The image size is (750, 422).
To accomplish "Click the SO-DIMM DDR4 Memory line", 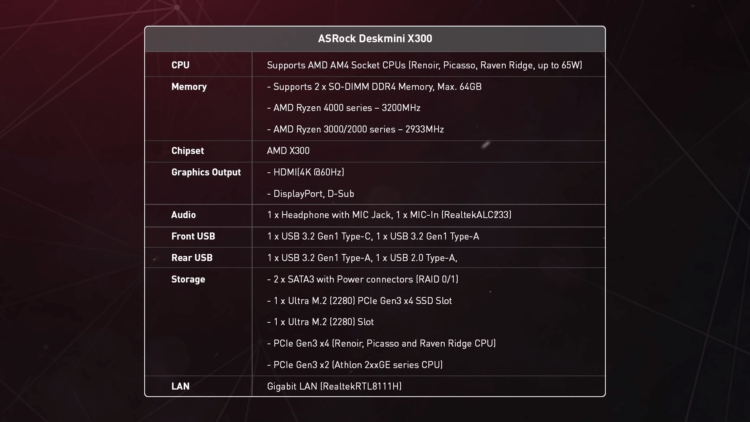I will point(374,86).
